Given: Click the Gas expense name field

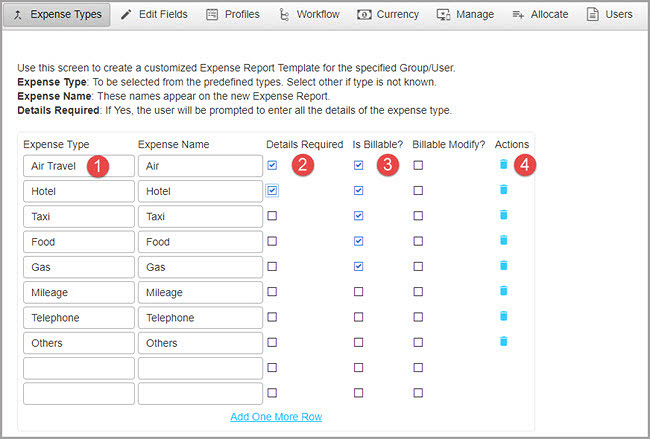Looking at the screenshot, I should click(200, 267).
